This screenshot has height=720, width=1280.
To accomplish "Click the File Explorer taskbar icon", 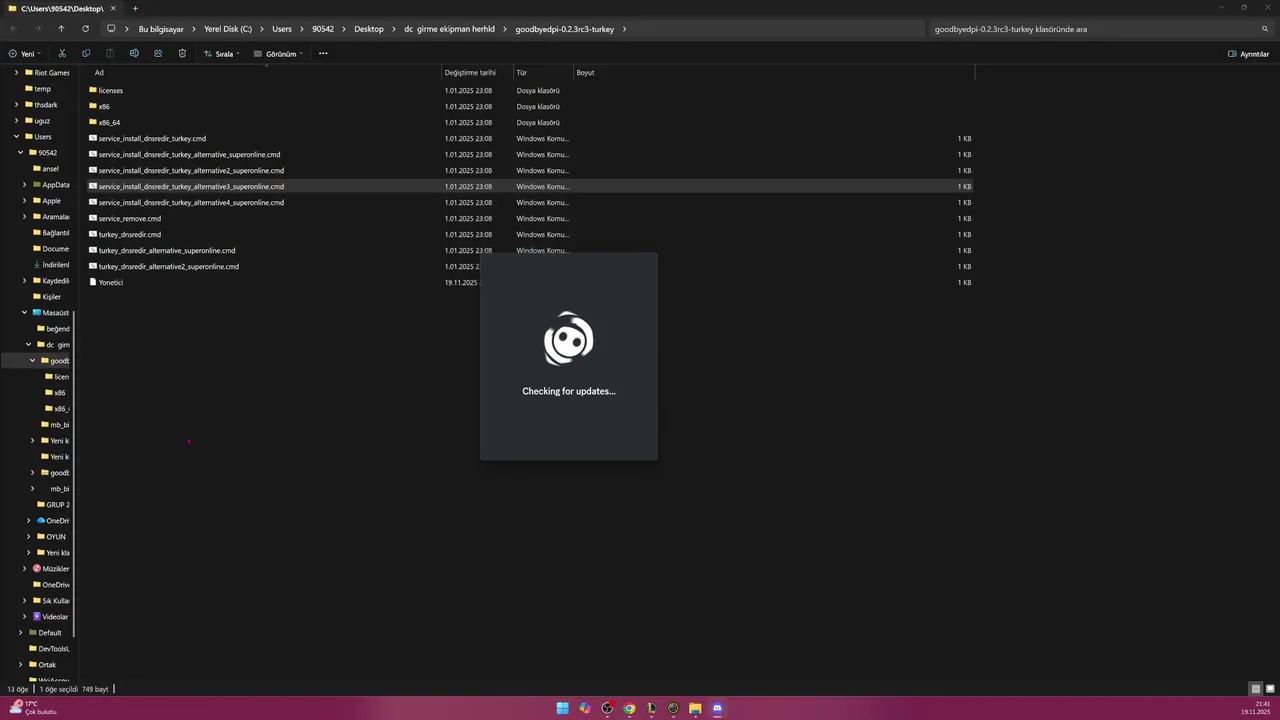I will pos(695,708).
